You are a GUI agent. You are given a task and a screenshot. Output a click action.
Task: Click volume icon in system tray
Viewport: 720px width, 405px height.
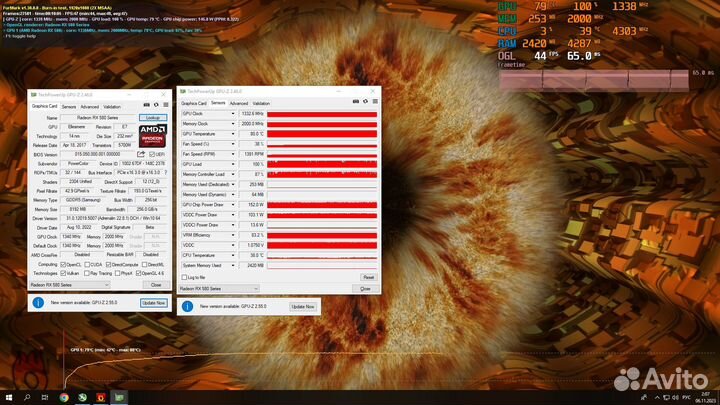[x=675, y=397]
